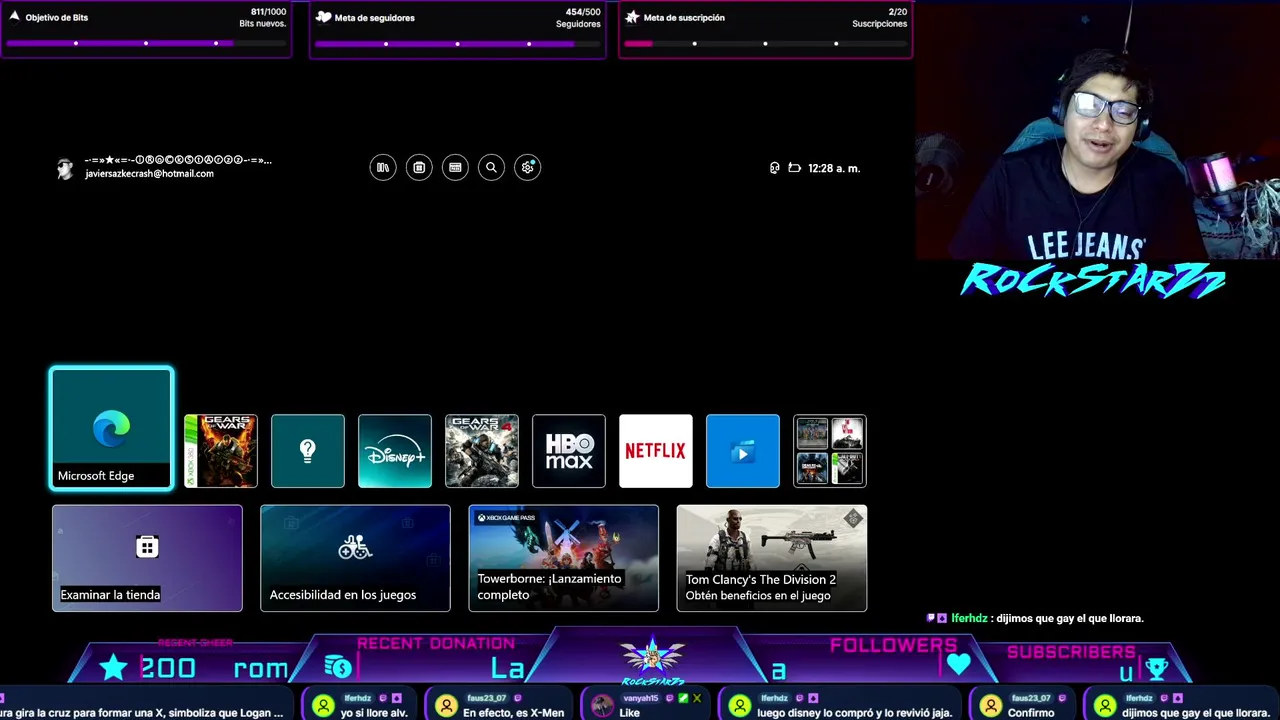Click the RockStarZz name logo under webcam
Screen dimensions: 1280x720
click(1093, 280)
